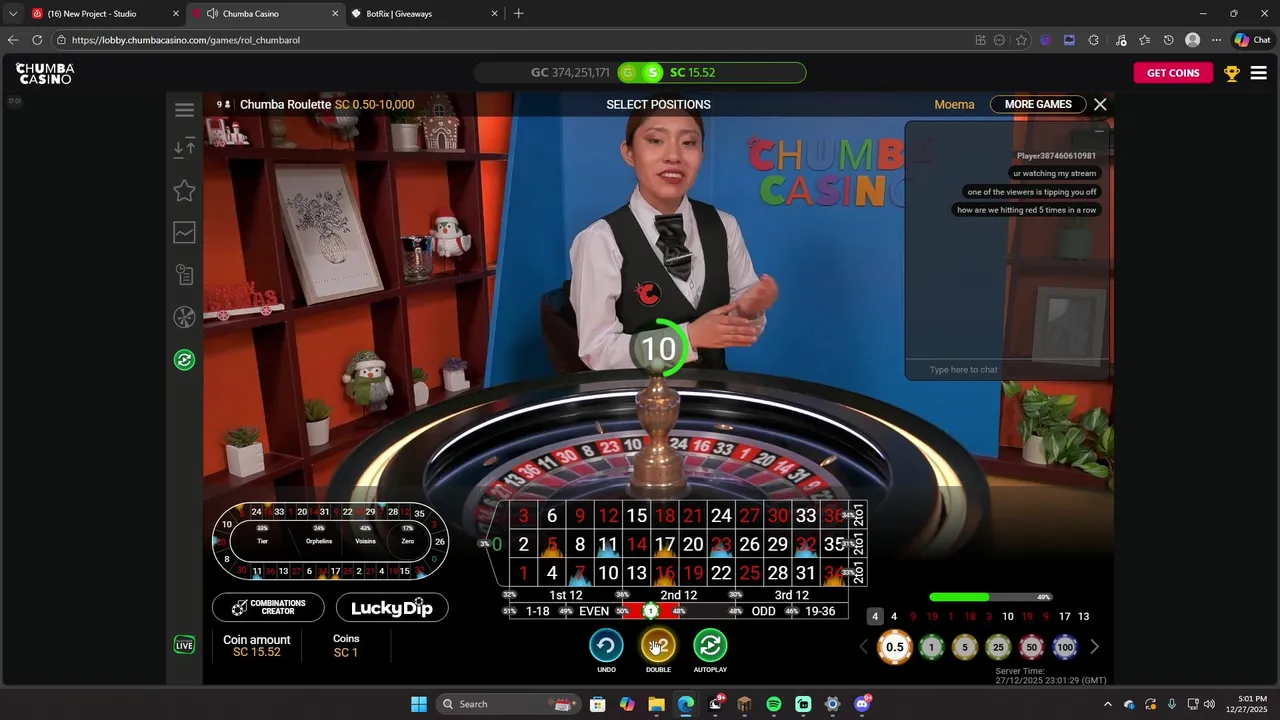Select the green 1 chip

(931, 647)
